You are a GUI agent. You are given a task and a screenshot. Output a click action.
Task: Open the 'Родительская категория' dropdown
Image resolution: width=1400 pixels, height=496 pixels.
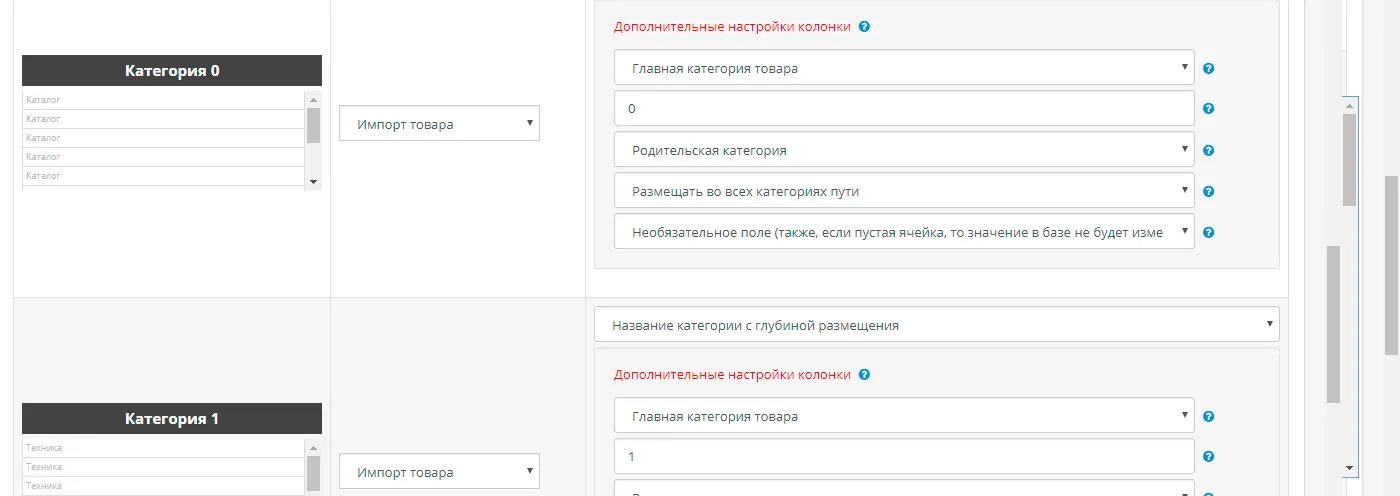(x=904, y=150)
